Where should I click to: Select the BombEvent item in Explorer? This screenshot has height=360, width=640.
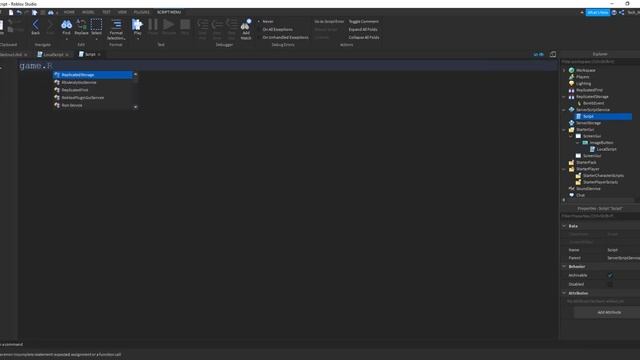pyautogui.click(x=593, y=103)
